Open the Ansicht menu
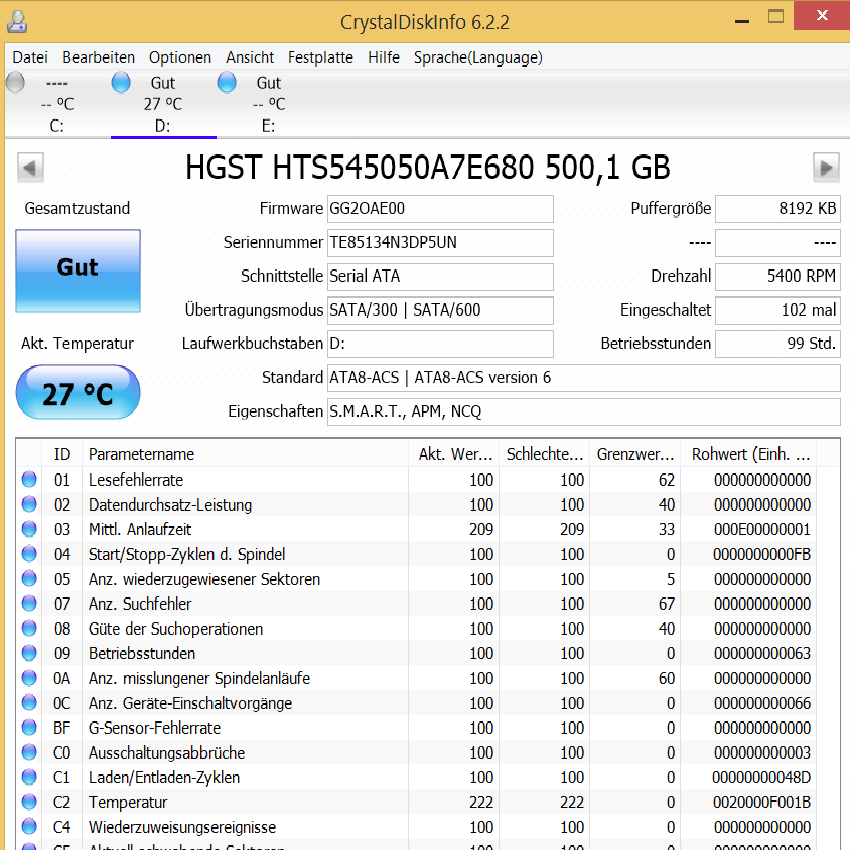 tap(250, 57)
